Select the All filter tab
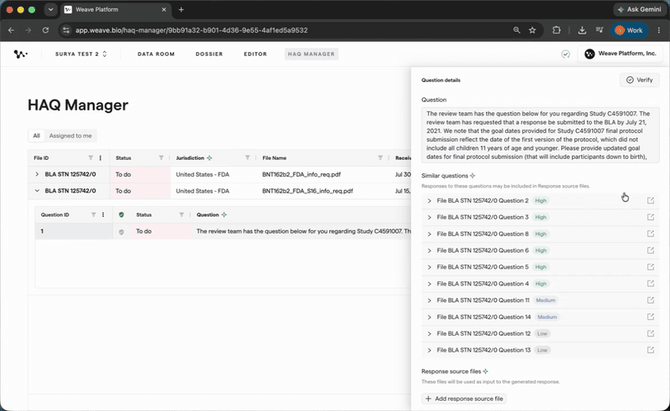670x411 pixels. tap(36, 136)
